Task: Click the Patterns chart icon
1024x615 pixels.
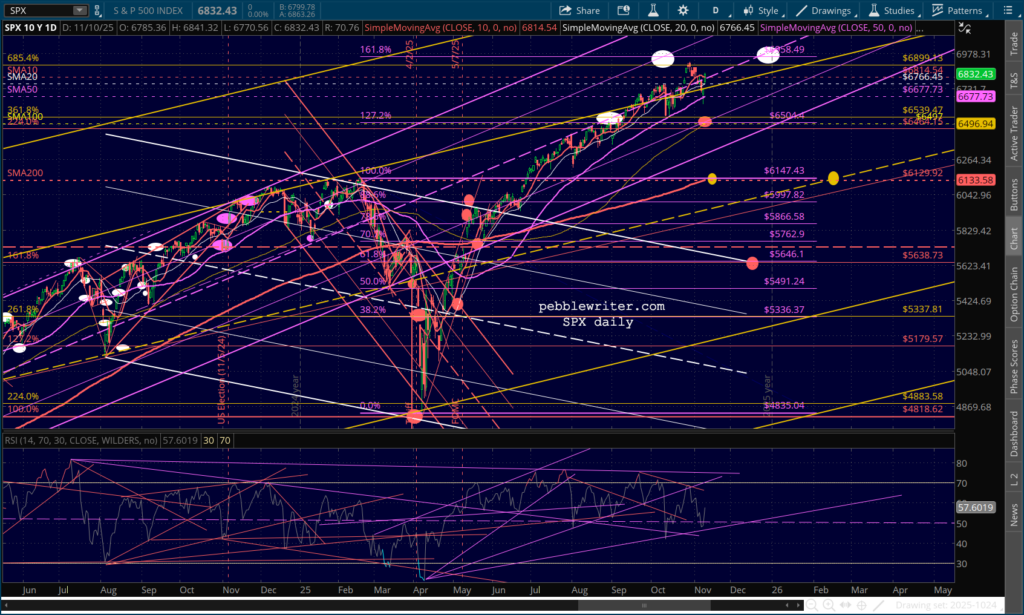Action: click(937, 10)
